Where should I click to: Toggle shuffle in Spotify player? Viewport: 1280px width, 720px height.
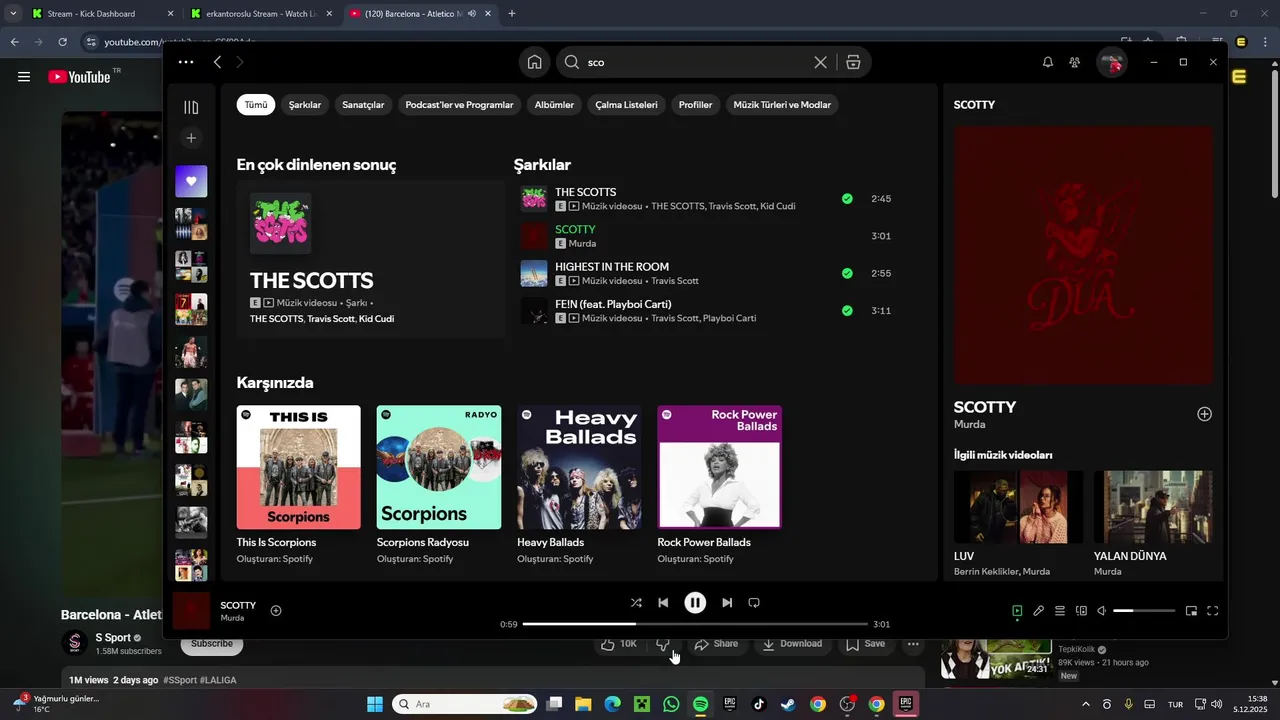tap(636, 603)
